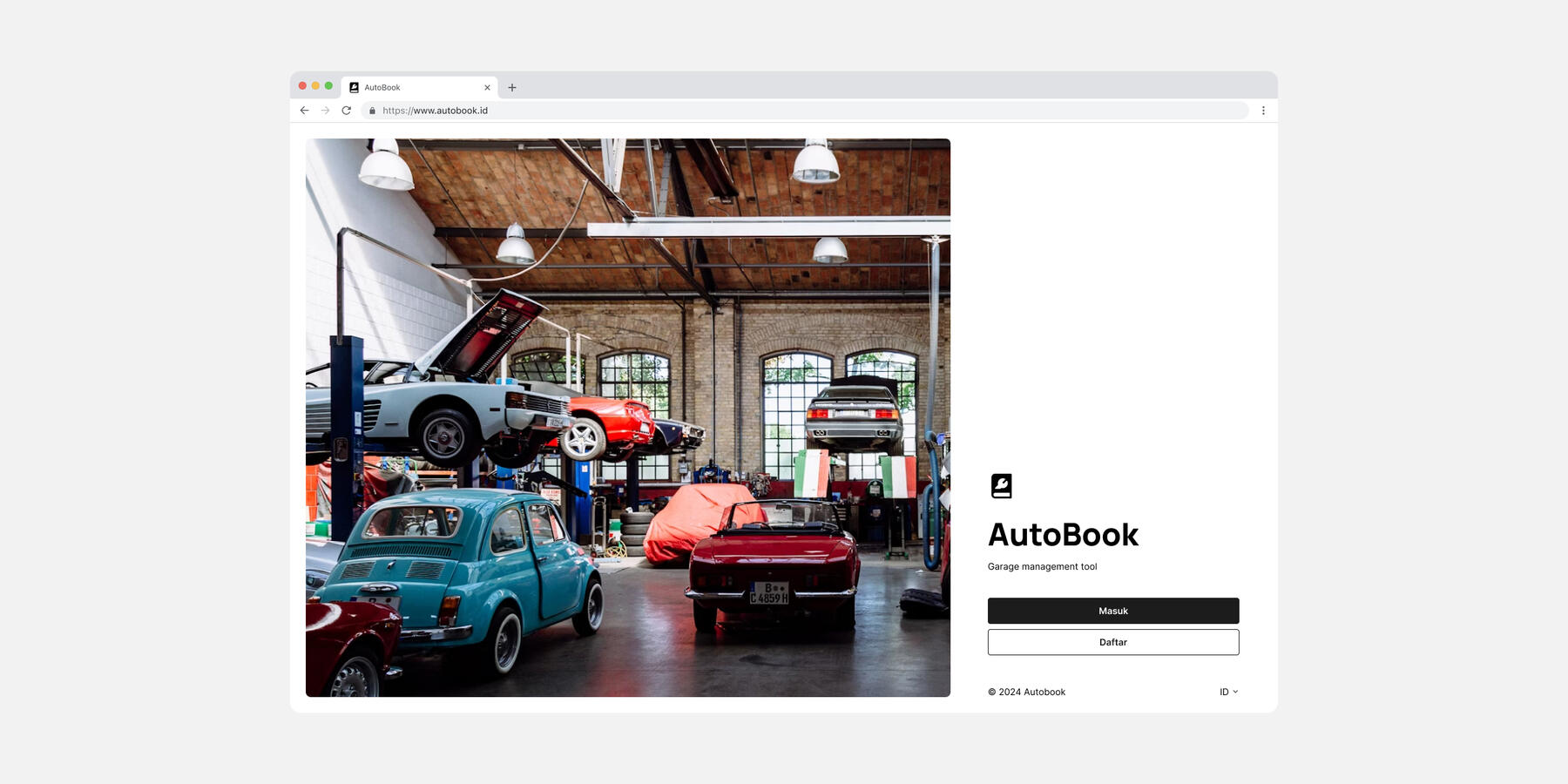Reload the AutoBook page
This screenshot has height=784, width=1568.
(x=347, y=111)
